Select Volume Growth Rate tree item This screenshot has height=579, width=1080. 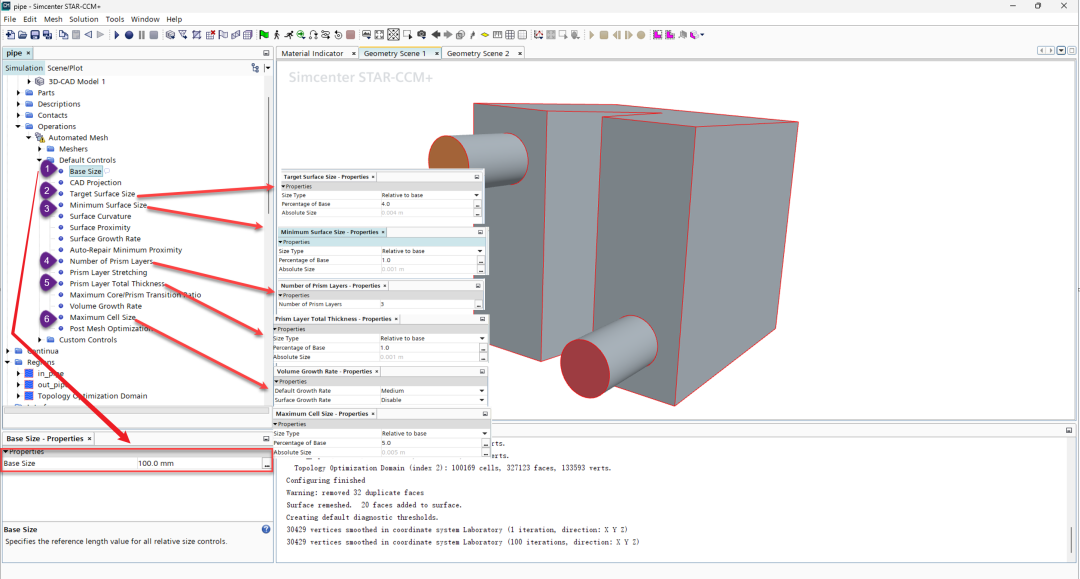pos(105,306)
